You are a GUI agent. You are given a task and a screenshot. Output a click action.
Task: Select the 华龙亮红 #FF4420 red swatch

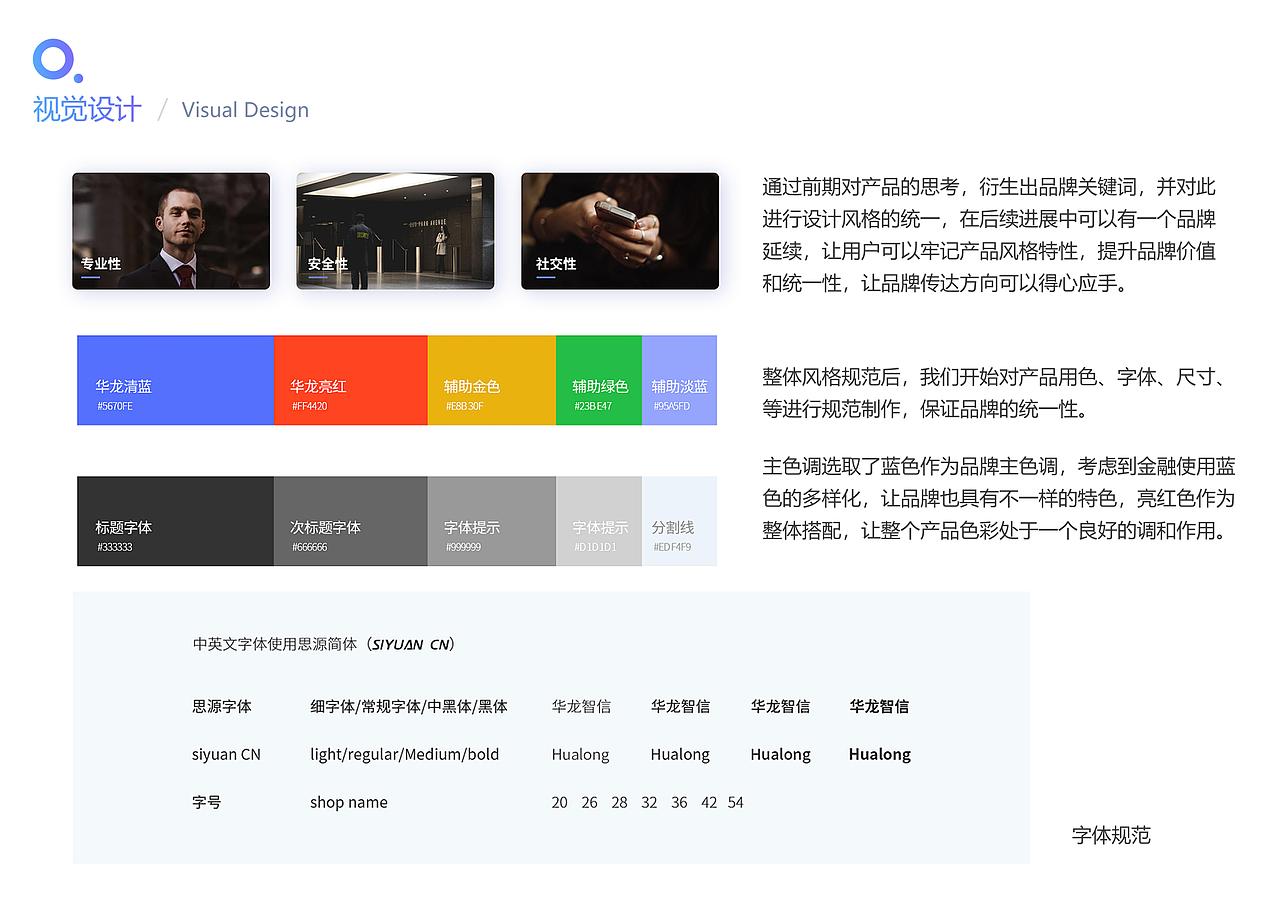point(350,380)
